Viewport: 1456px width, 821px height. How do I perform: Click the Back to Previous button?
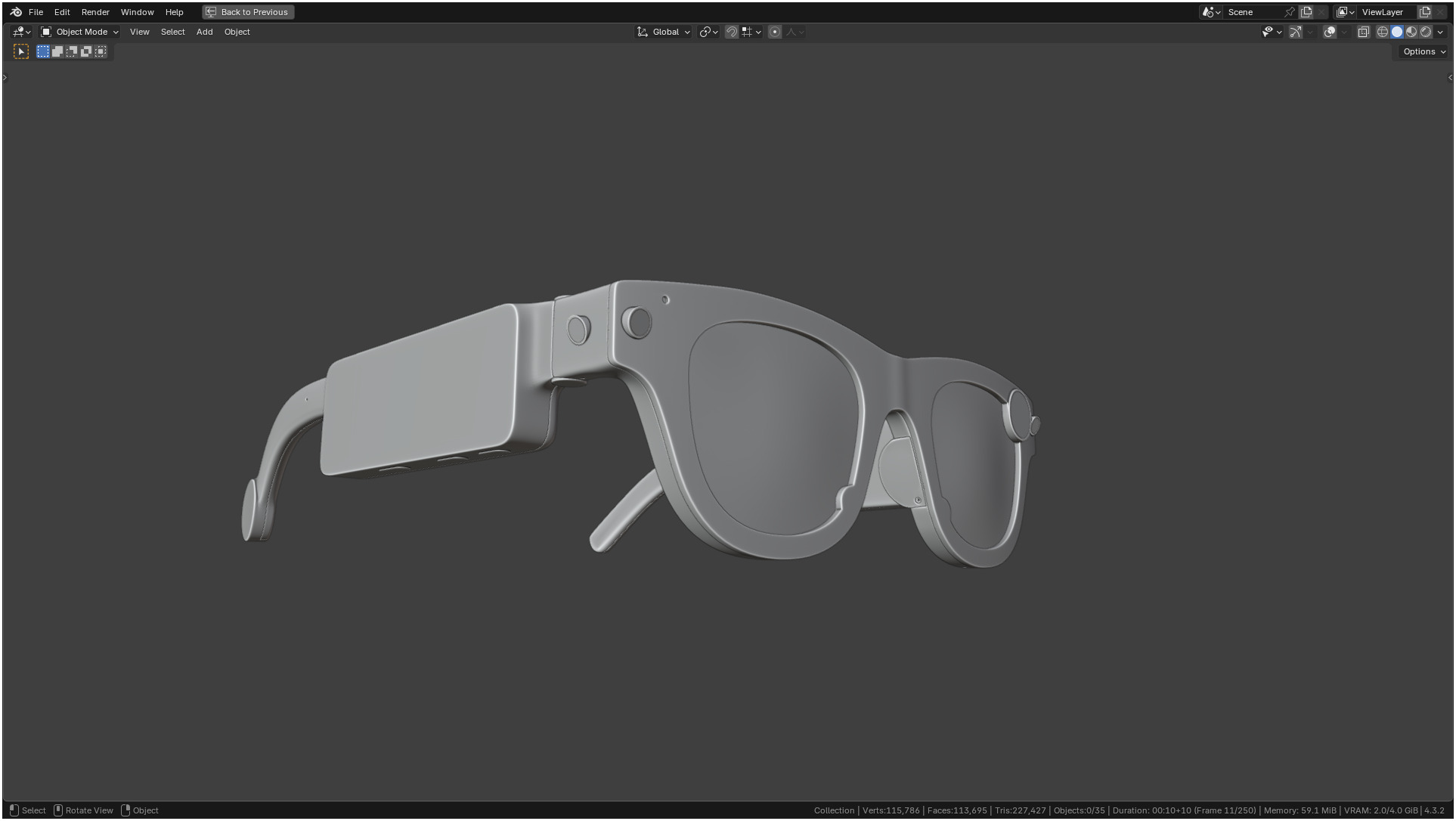[248, 12]
